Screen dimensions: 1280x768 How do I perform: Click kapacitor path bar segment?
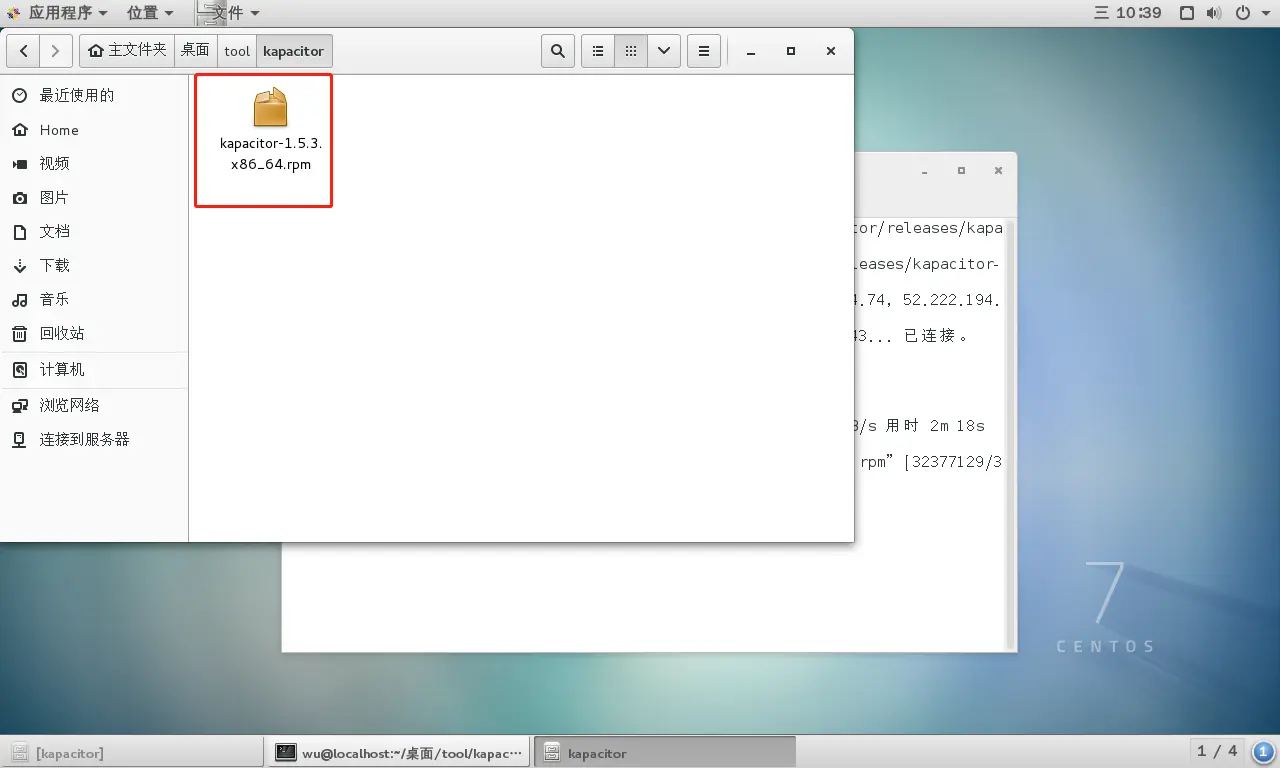coord(293,51)
